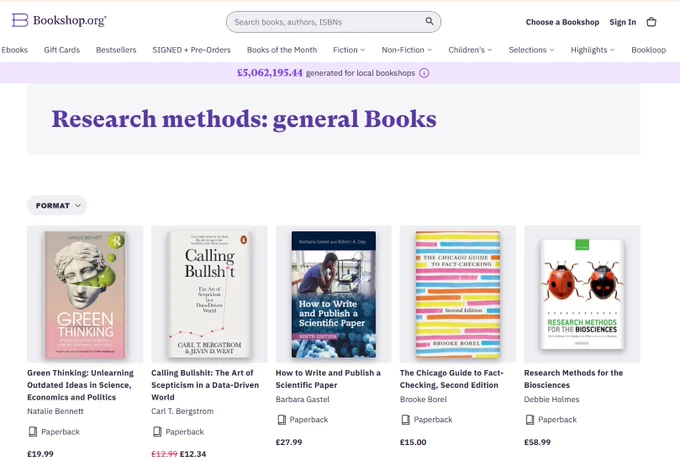Click author Brooke Borel

[x=423, y=399]
